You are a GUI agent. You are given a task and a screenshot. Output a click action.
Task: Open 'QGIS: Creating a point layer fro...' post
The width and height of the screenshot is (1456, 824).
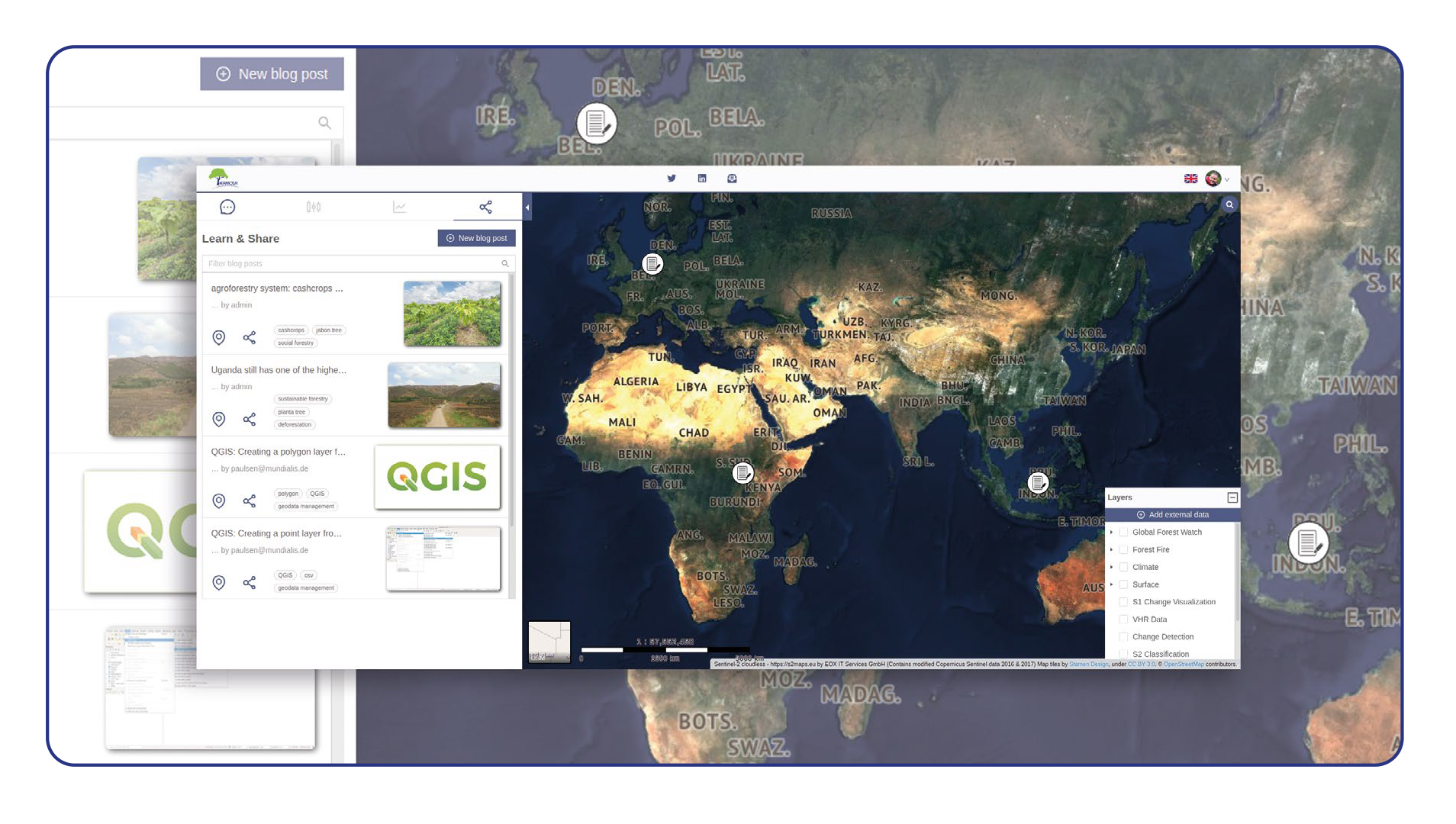click(276, 533)
